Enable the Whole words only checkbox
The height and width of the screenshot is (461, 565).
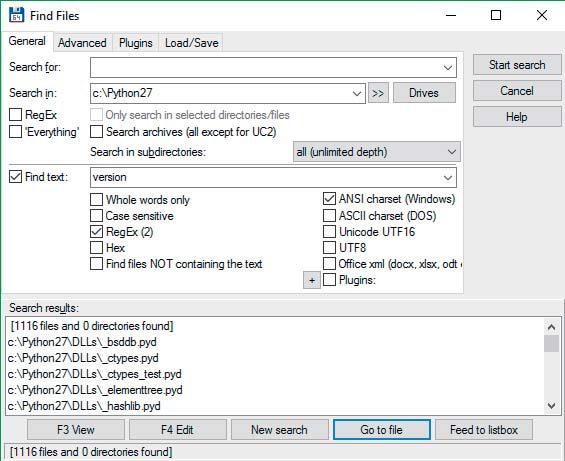[x=96, y=200]
